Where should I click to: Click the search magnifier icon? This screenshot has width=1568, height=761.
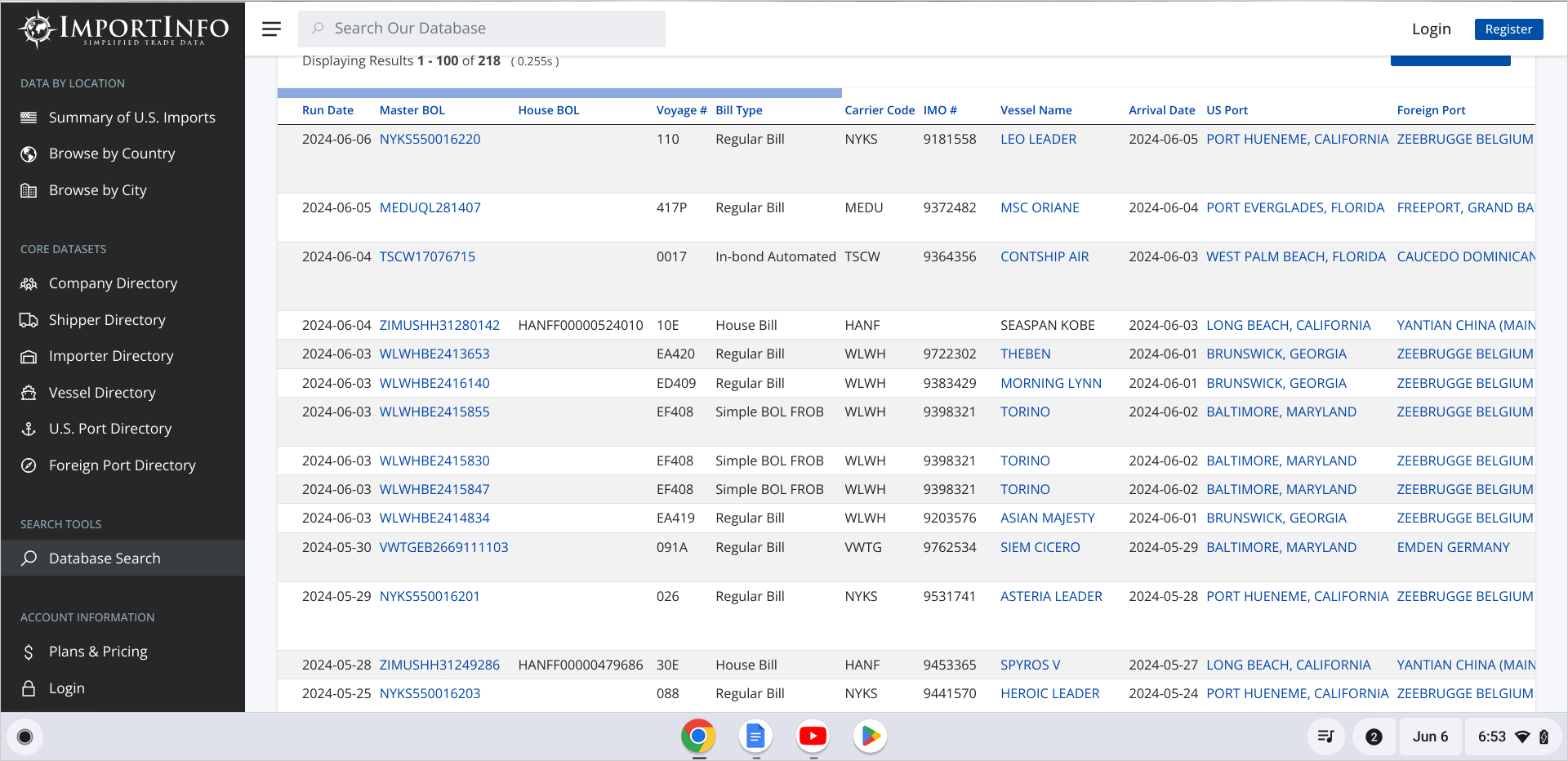(x=318, y=29)
